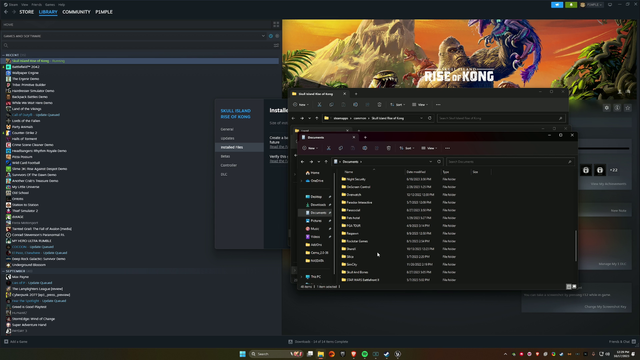Open the Friends menu in Steam

(x=36, y=4)
